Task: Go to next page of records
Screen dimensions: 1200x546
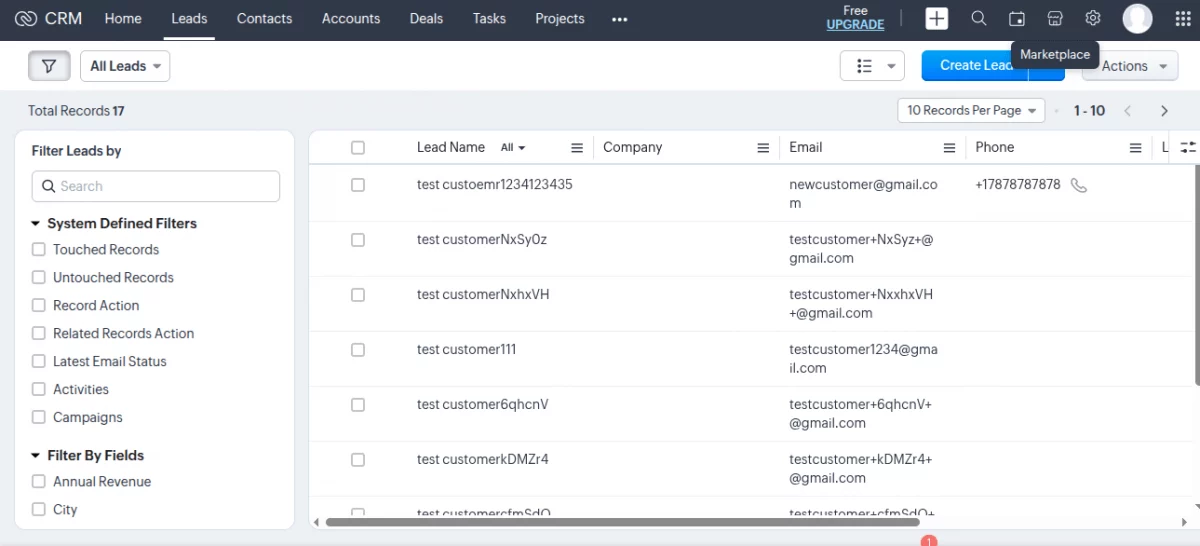Action: coord(1164,111)
